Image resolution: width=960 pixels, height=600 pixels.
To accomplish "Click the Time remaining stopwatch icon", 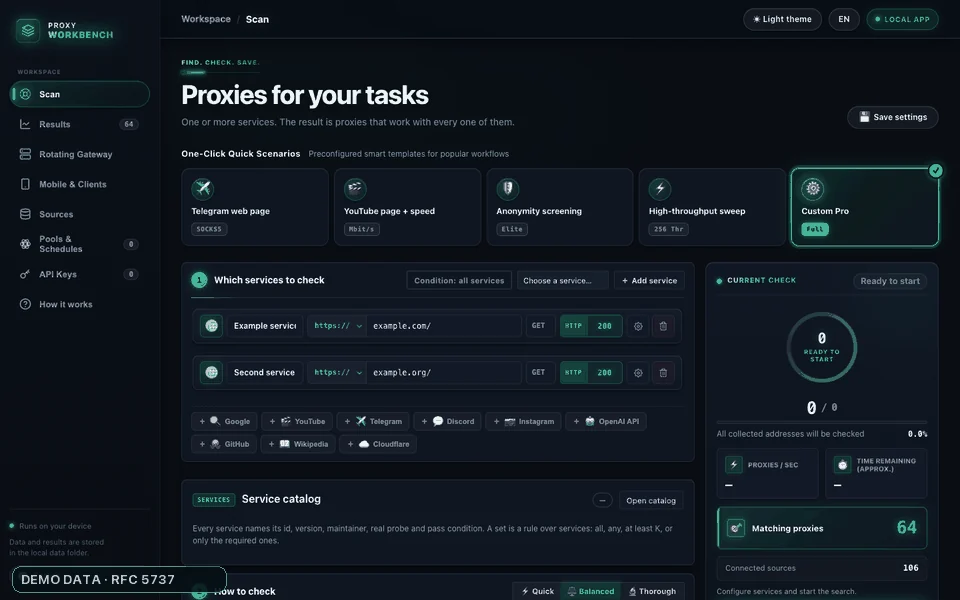I will pyautogui.click(x=842, y=465).
